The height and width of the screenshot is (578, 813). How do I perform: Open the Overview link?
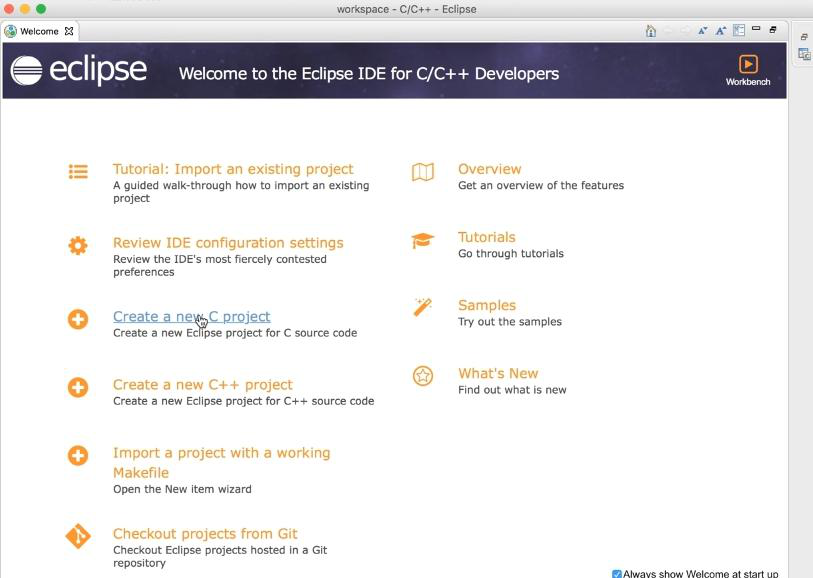(x=489, y=169)
